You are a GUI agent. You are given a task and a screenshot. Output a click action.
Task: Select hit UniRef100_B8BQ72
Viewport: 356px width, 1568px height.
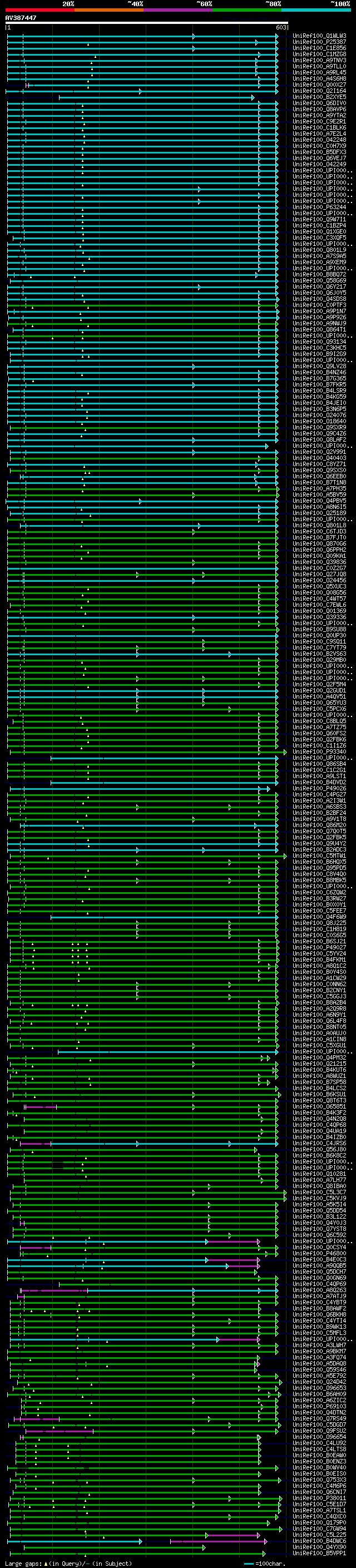tap(319, 275)
